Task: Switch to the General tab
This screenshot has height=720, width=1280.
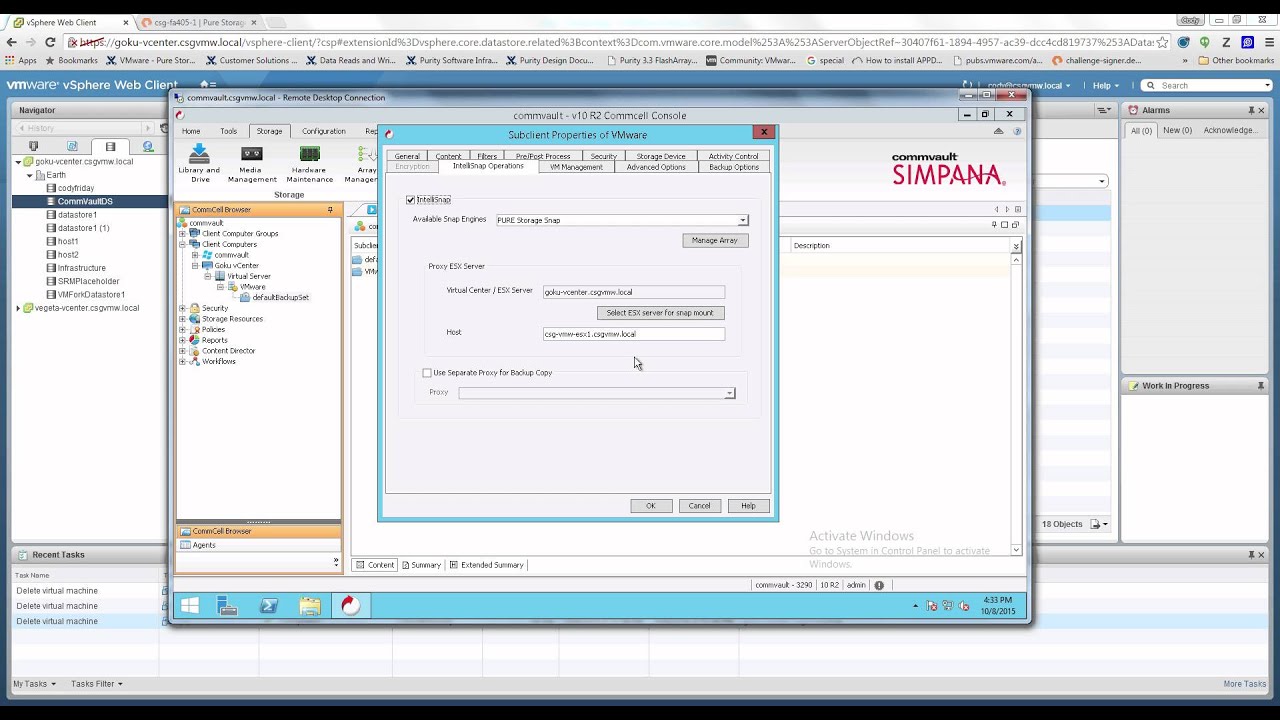Action: point(407,156)
